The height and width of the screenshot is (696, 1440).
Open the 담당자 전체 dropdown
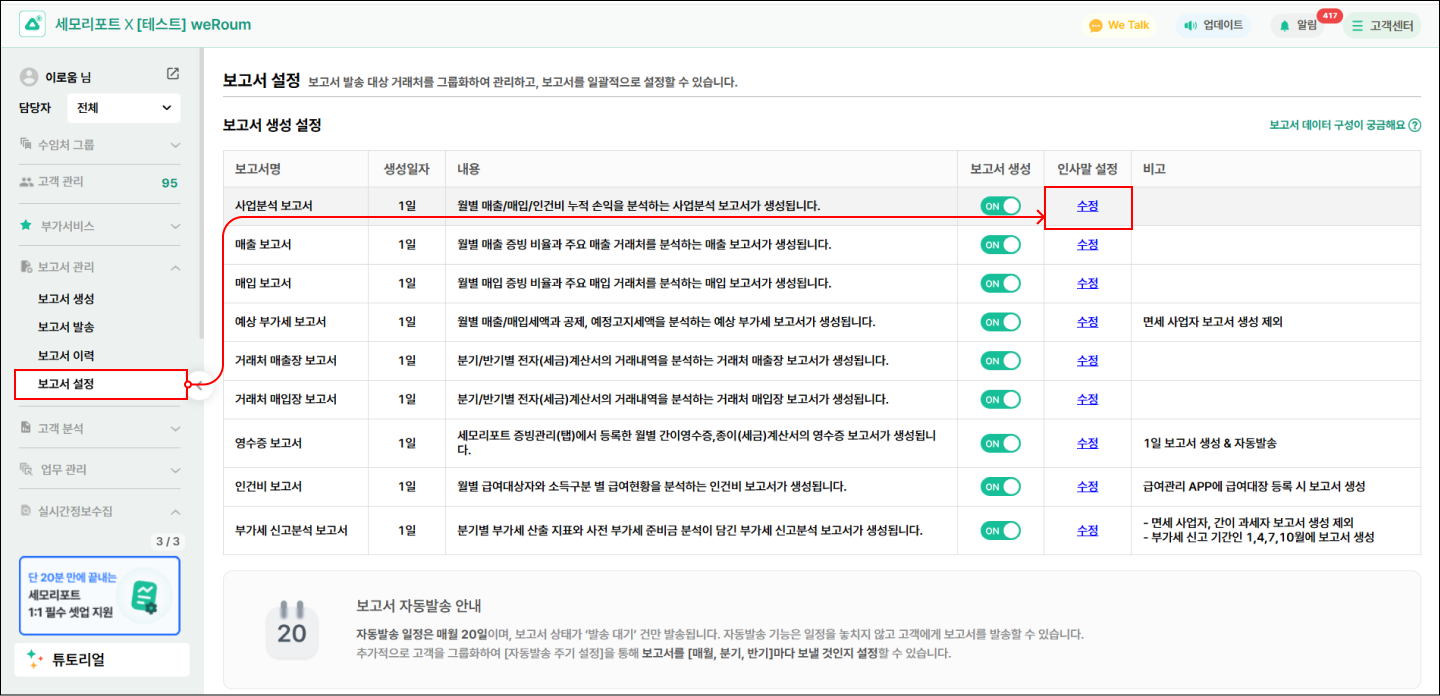(124, 108)
